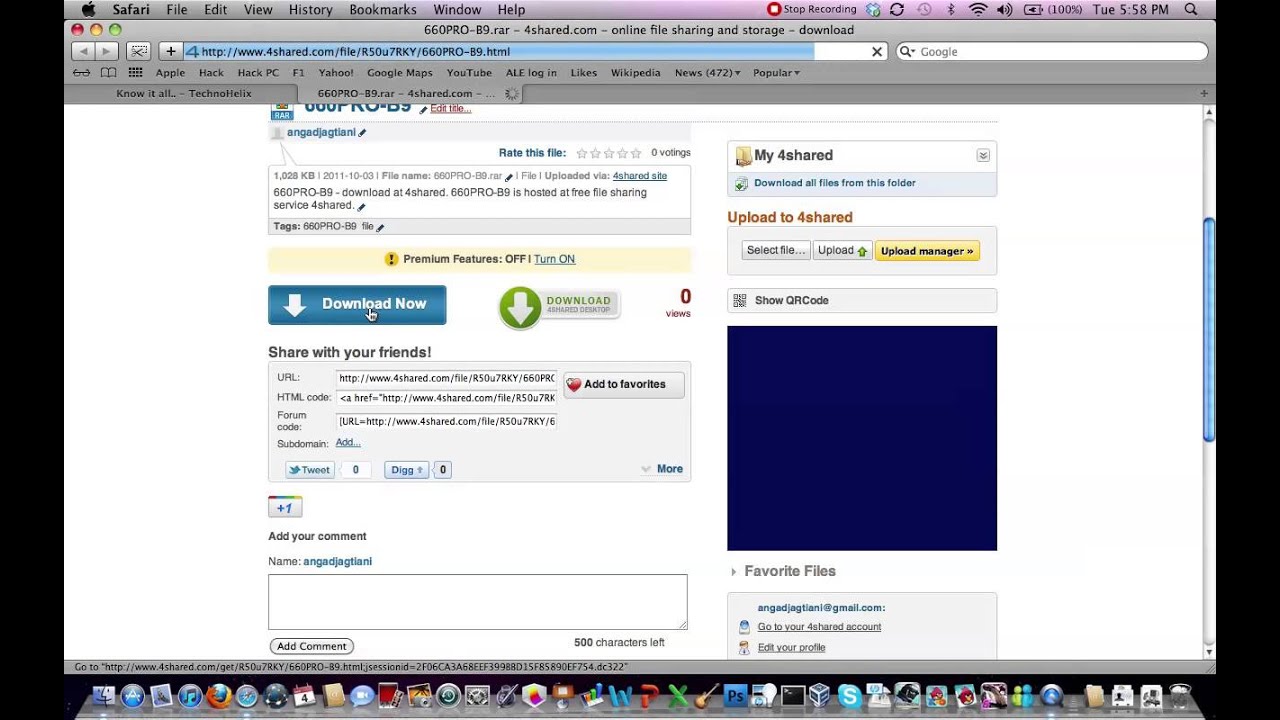Show QRCode panel

click(x=862, y=300)
